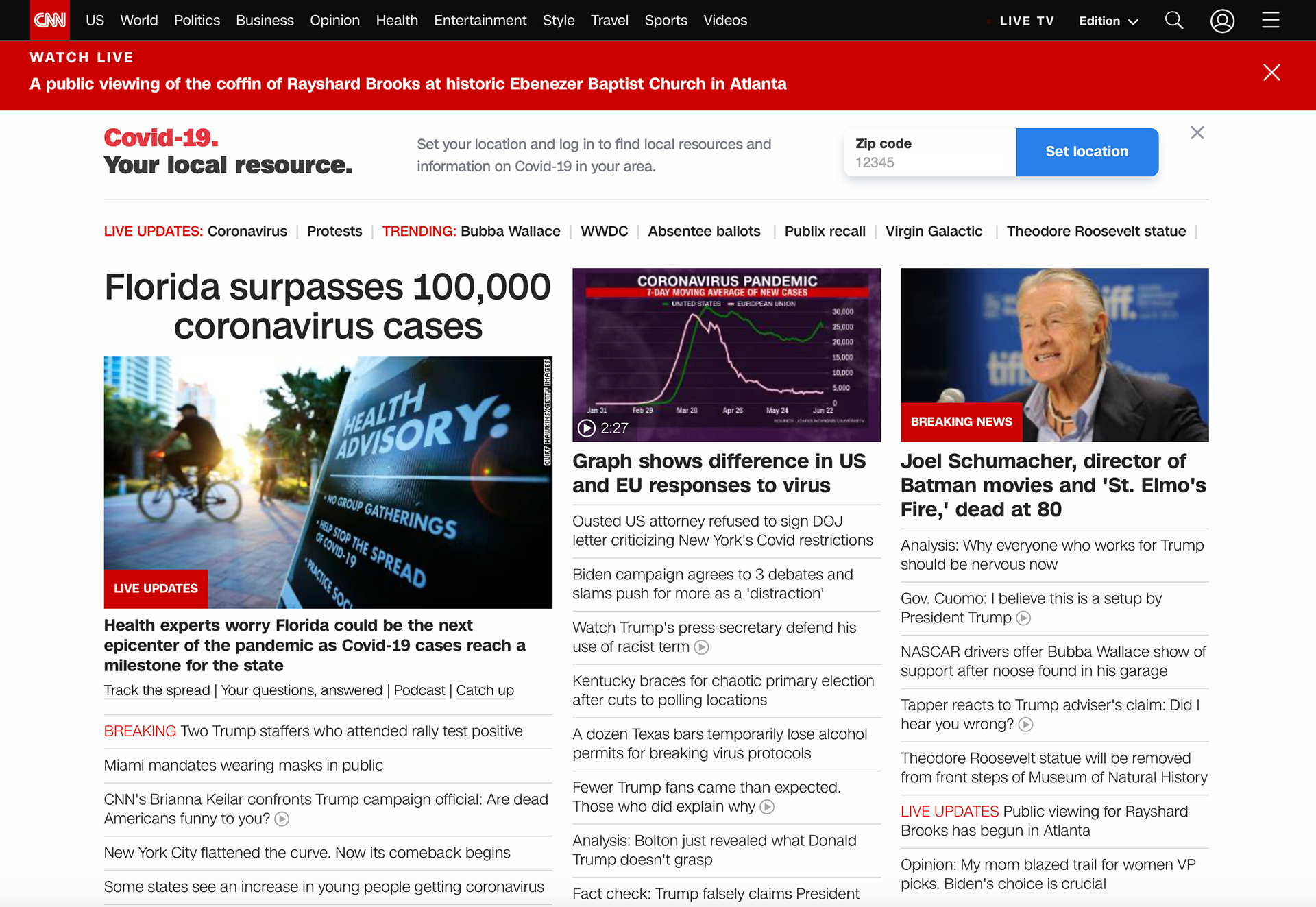Open Analysis why Trump workers nervous story

tap(1052, 555)
